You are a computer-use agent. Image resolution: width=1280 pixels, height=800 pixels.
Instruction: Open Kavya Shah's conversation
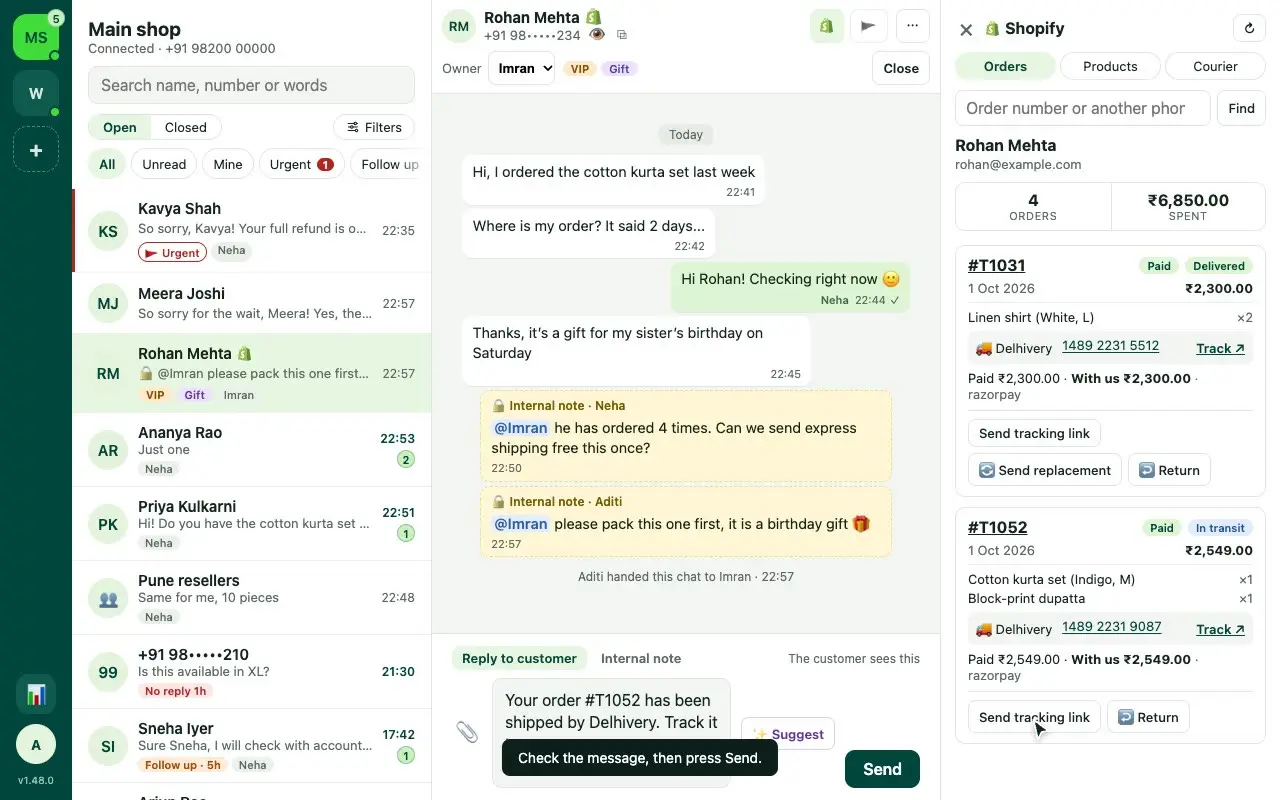(x=251, y=230)
